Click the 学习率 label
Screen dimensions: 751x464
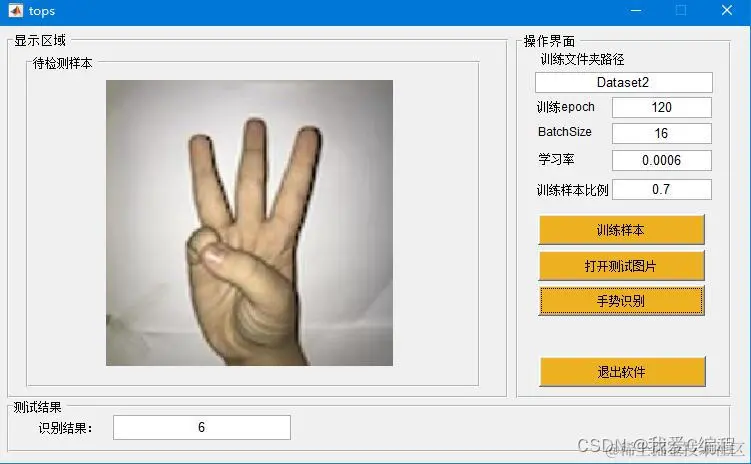(556, 159)
